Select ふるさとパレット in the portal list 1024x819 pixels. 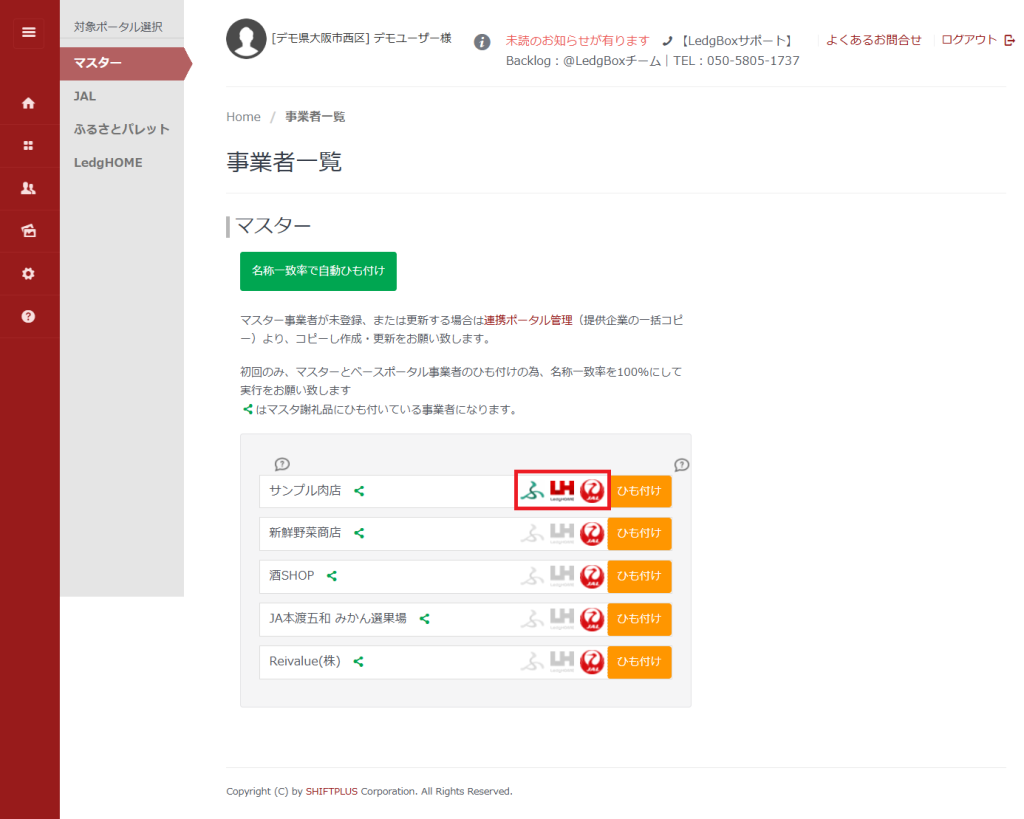[121, 129]
